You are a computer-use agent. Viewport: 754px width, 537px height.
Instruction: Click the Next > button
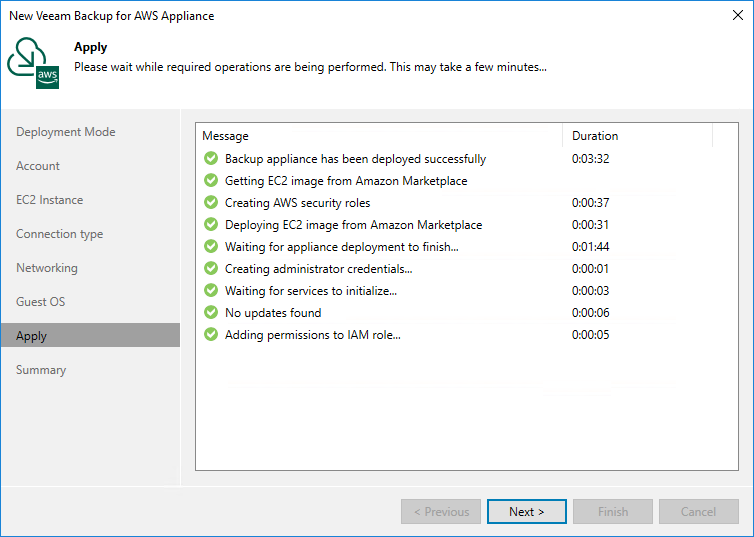(527, 512)
